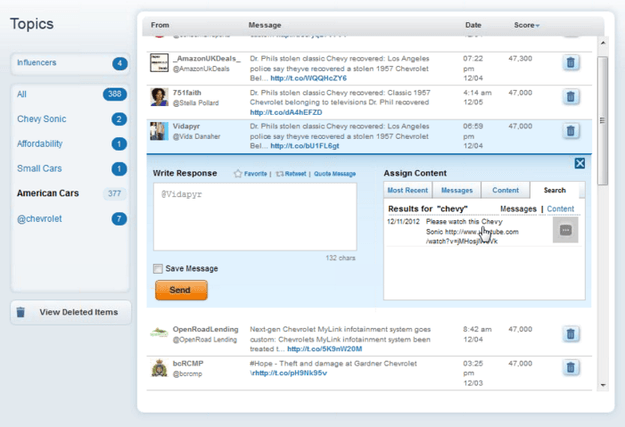Screen dimensions: 625x427
Task: Open link http://t.co/pH9Nk95v
Action: (289, 373)
